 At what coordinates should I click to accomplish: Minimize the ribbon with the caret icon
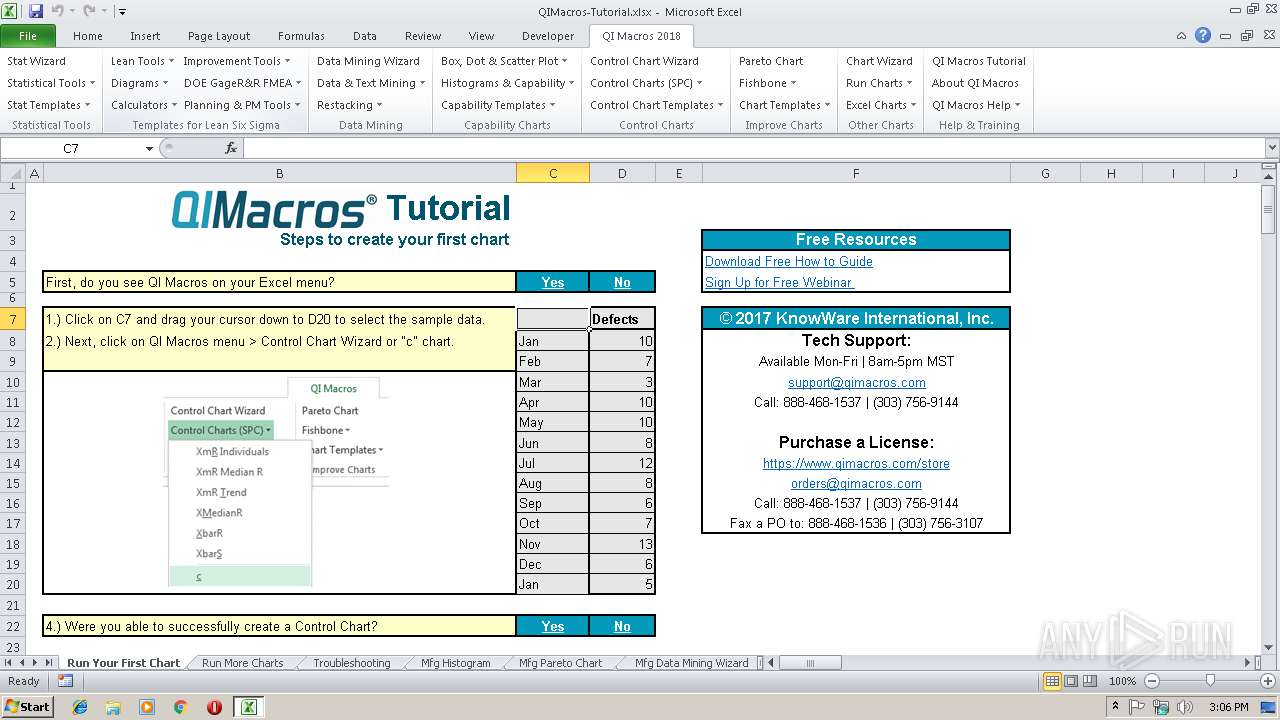coord(1183,35)
